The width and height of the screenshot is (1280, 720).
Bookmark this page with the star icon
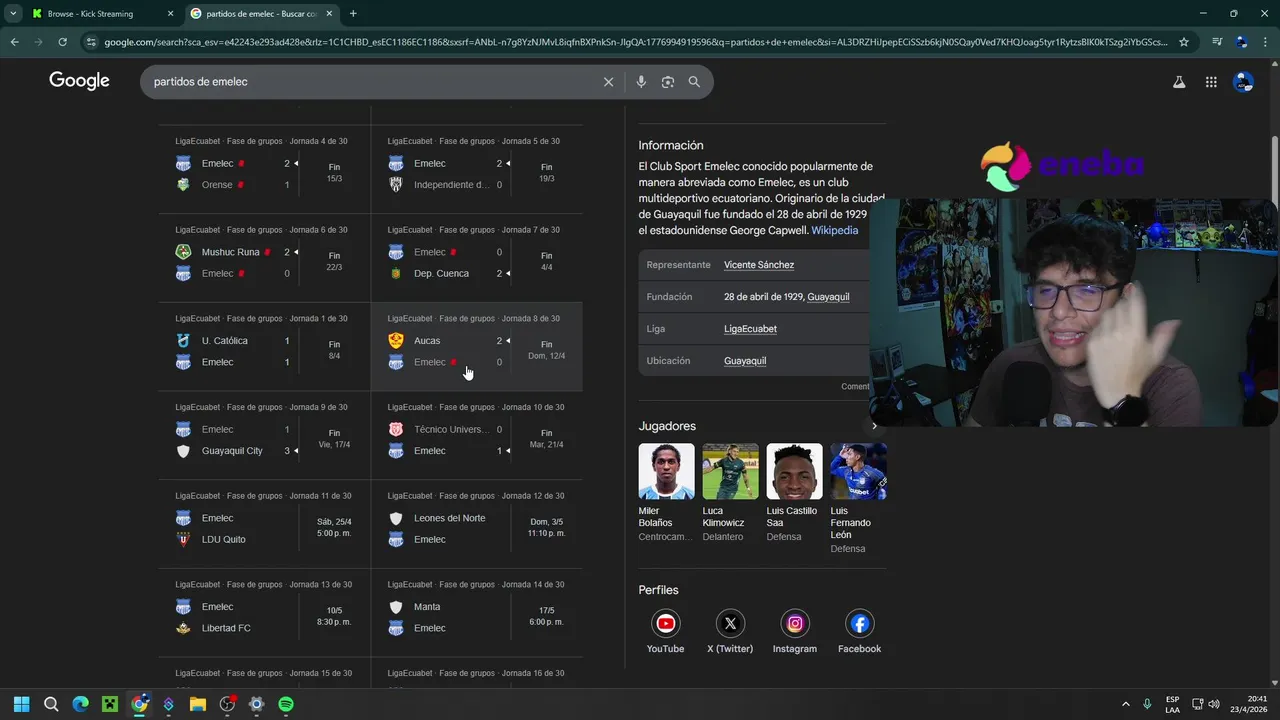(1184, 42)
